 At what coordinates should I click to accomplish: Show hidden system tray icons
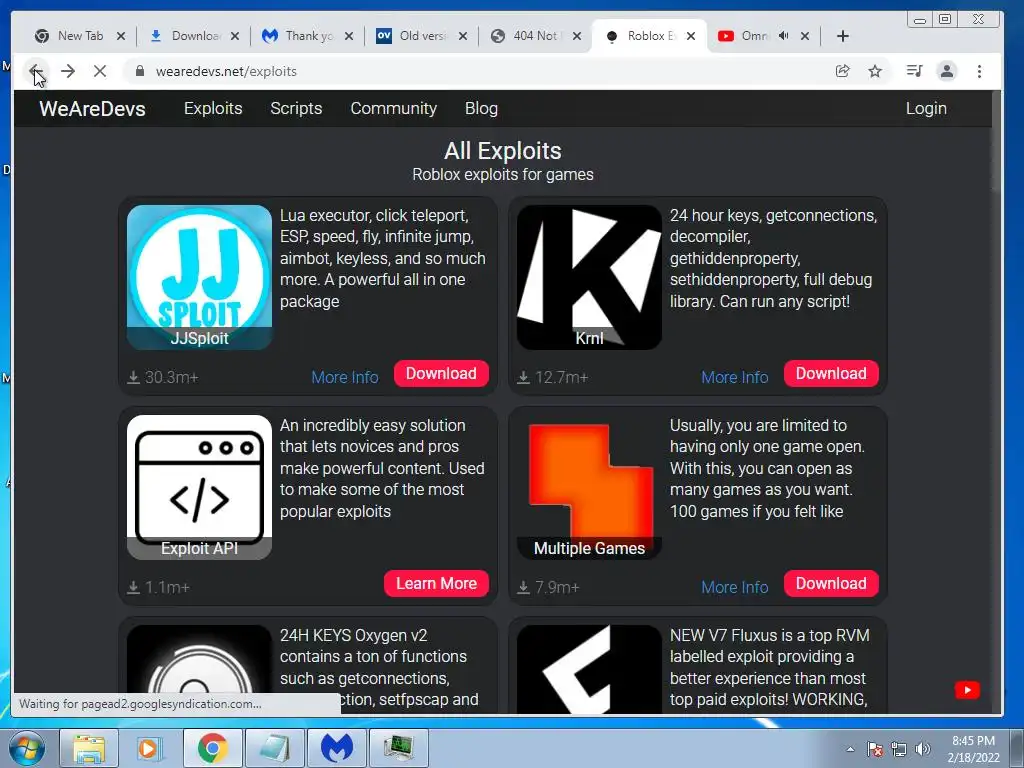pos(850,749)
